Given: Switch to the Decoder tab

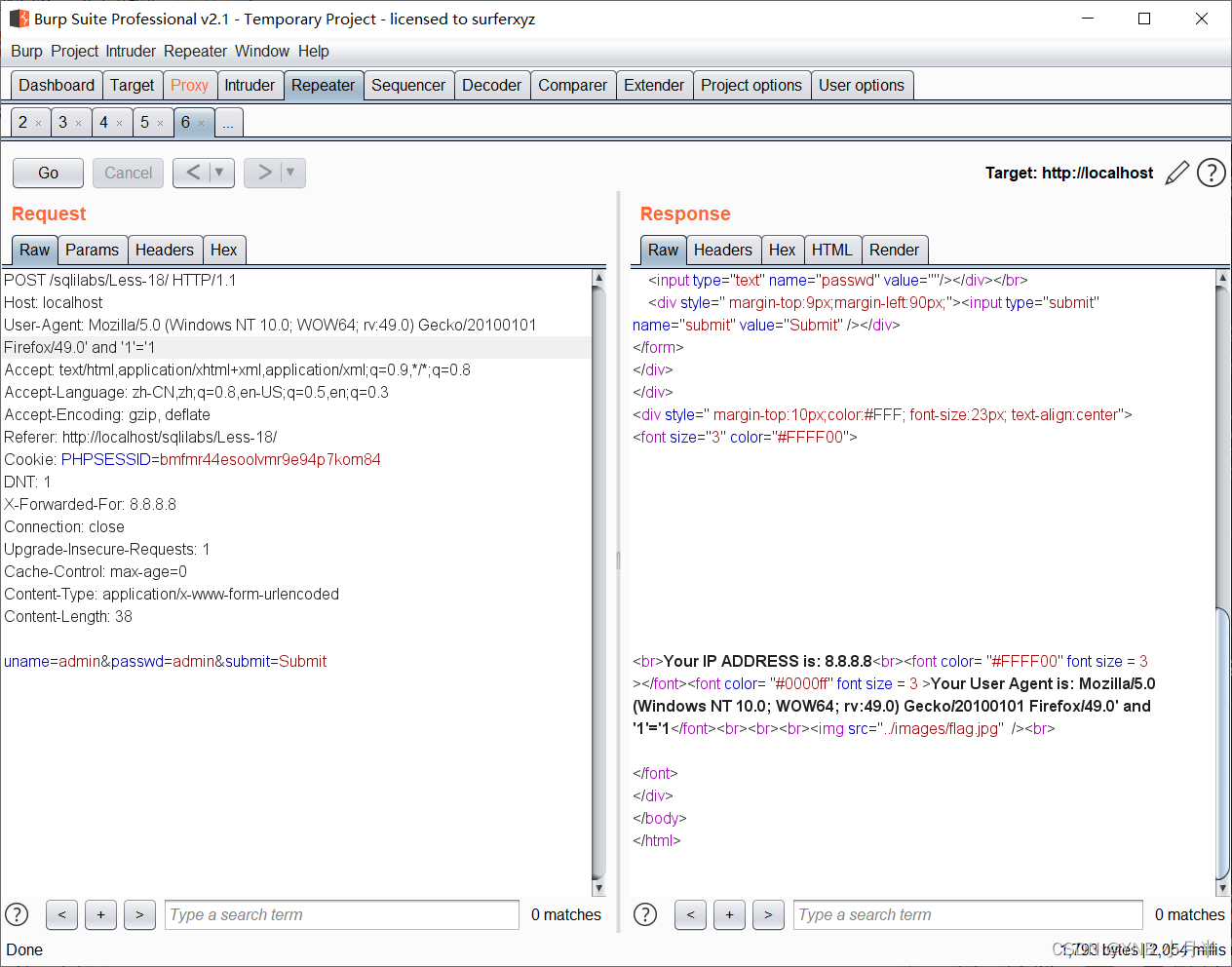Looking at the screenshot, I should point(491,86).
